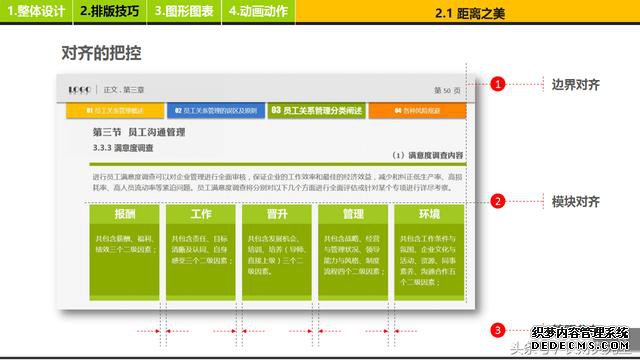Click the 2.1 距离之美 yellow header
Image resolution: width=640 pixels, height=360 pixels.
(x=468, y=11)
